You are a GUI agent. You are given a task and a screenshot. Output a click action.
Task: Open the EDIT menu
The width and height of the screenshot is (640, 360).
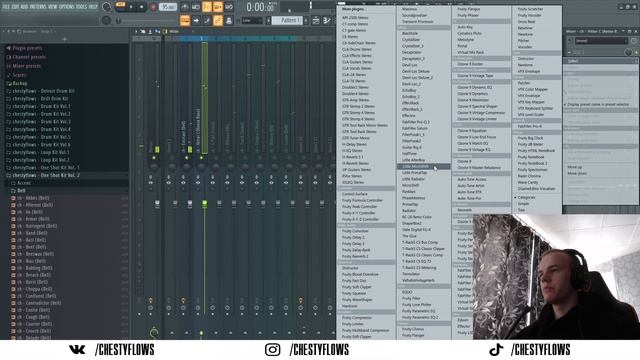[16, 7]
